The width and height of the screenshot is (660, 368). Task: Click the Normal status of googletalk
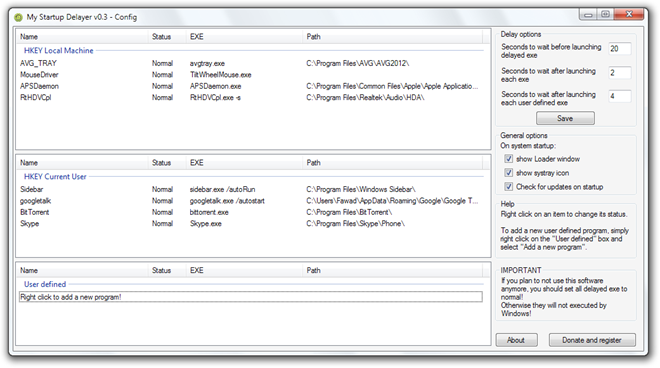162,201
